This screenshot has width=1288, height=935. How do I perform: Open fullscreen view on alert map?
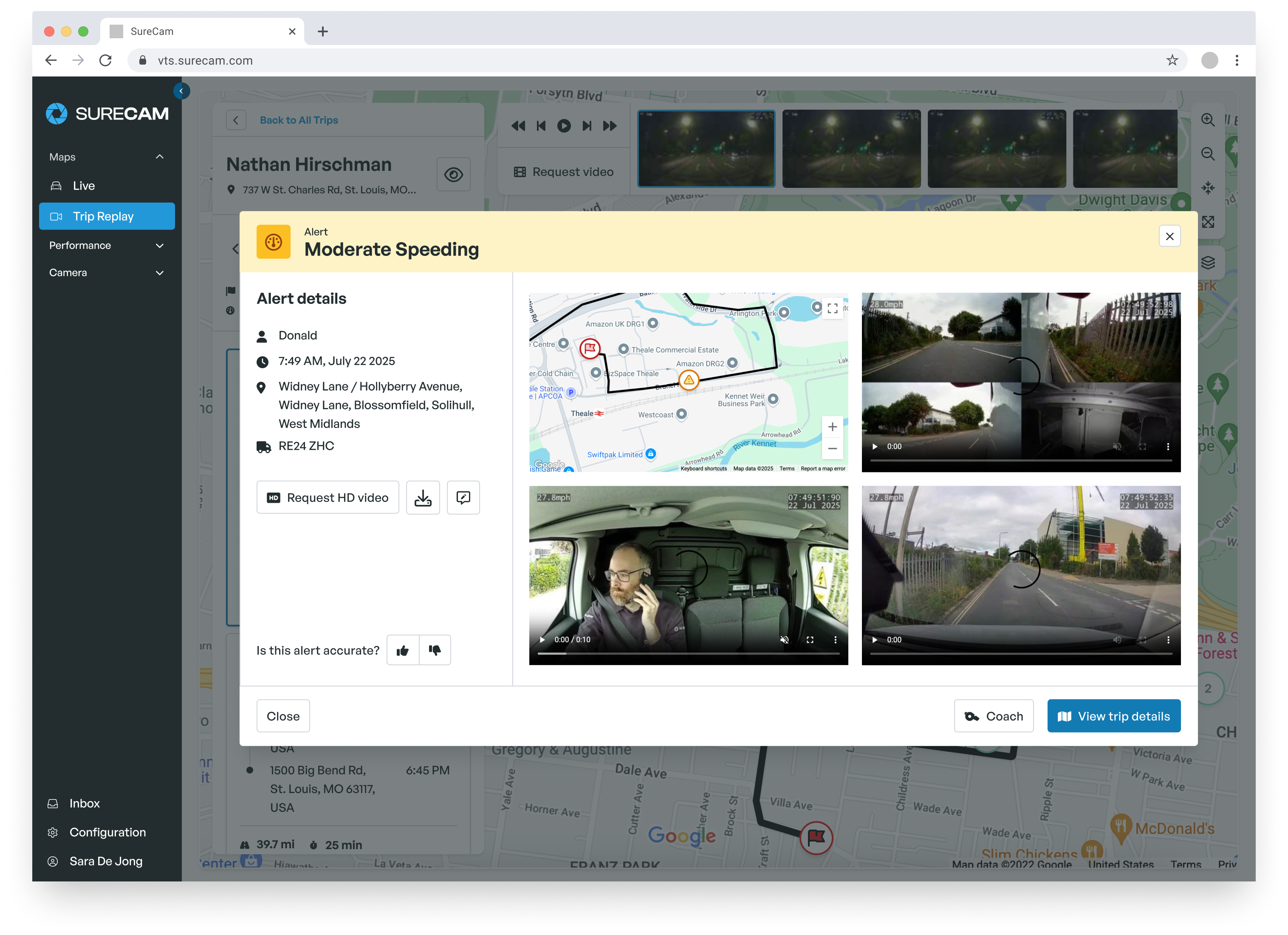pyautogui.click(x=833, y=309)
